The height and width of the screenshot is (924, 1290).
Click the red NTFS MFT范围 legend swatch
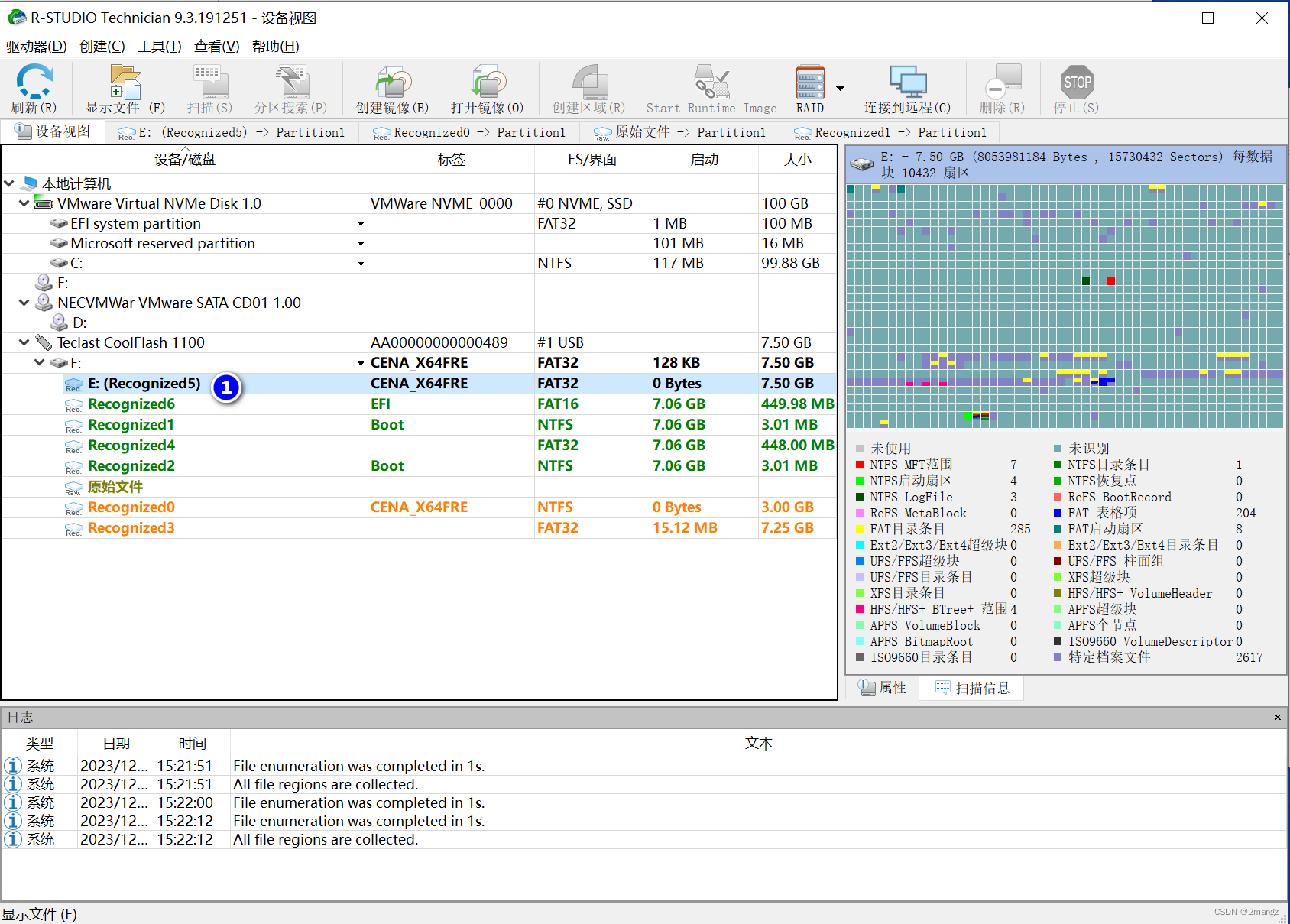tap(860, 465)
